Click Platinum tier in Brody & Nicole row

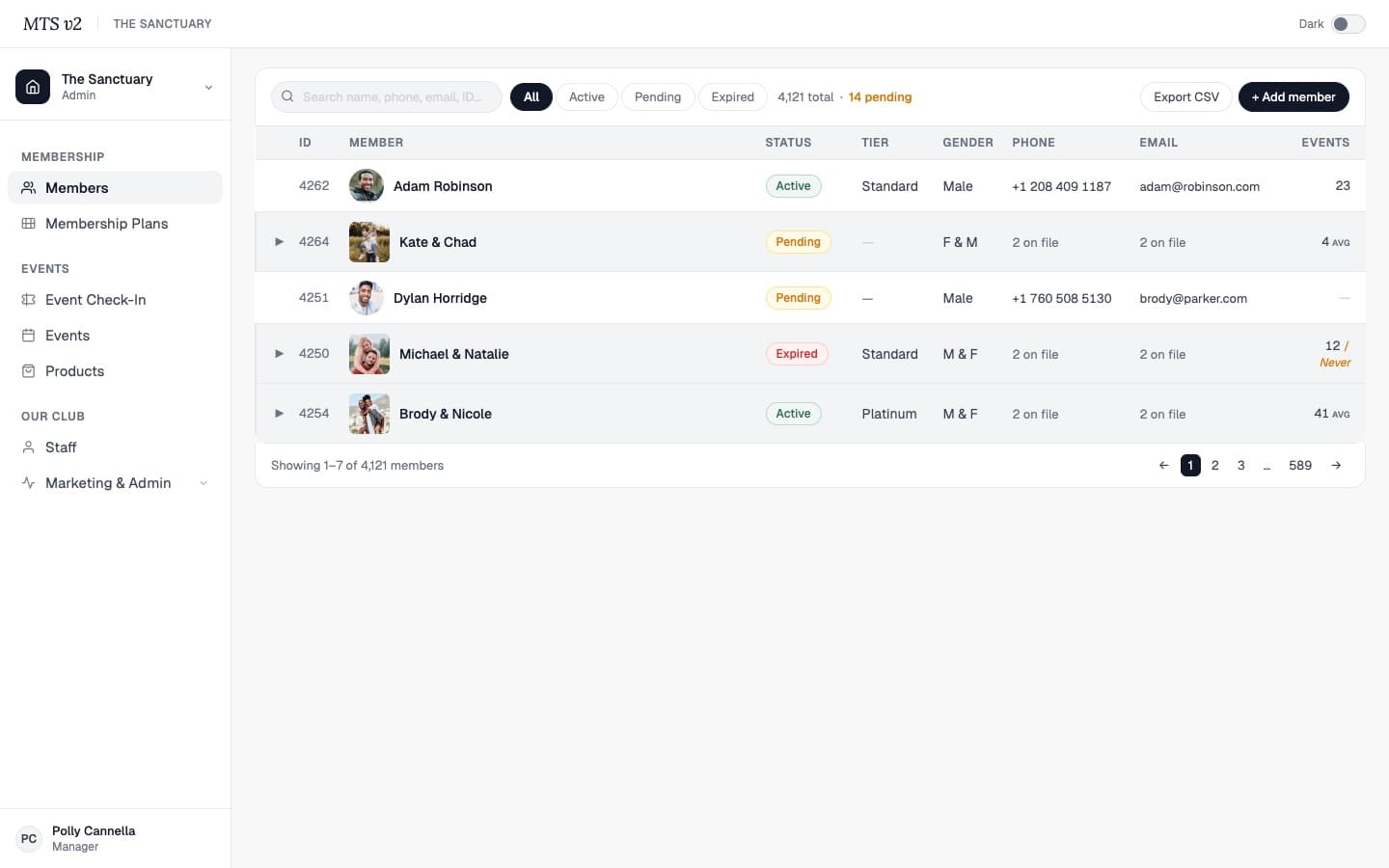pyautogui.click(x=889, y=414)
